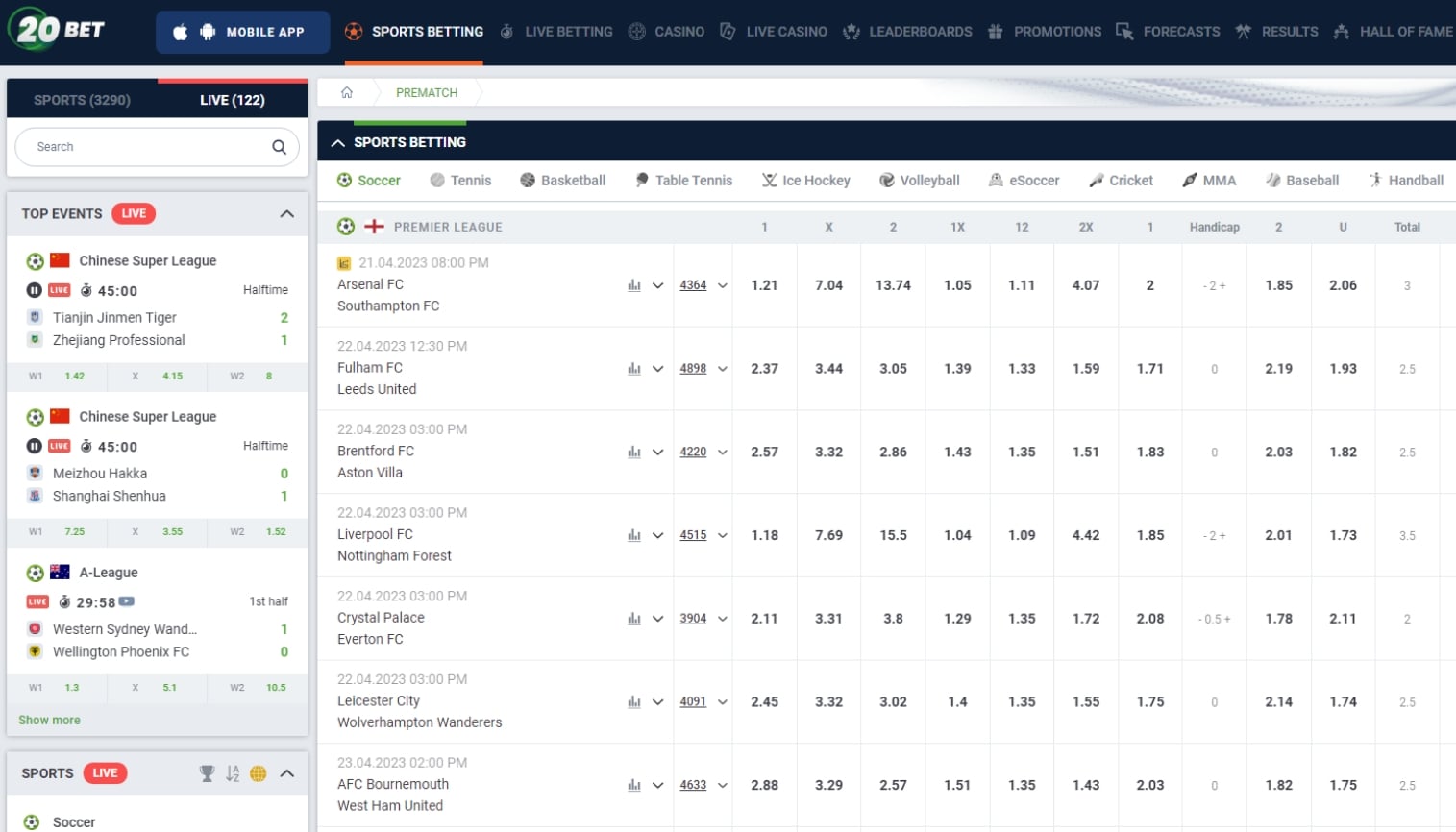Select odds 1.21 for Arsenal FC win
Screen dimensions: 1456x832
click(765, 285)
